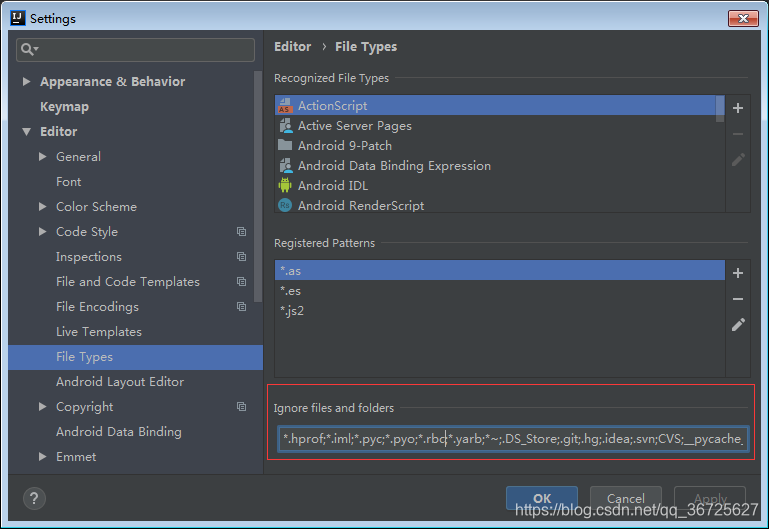The image size is (769, 529).
Task: Add a new registered pattern
Action: point(738,273)
